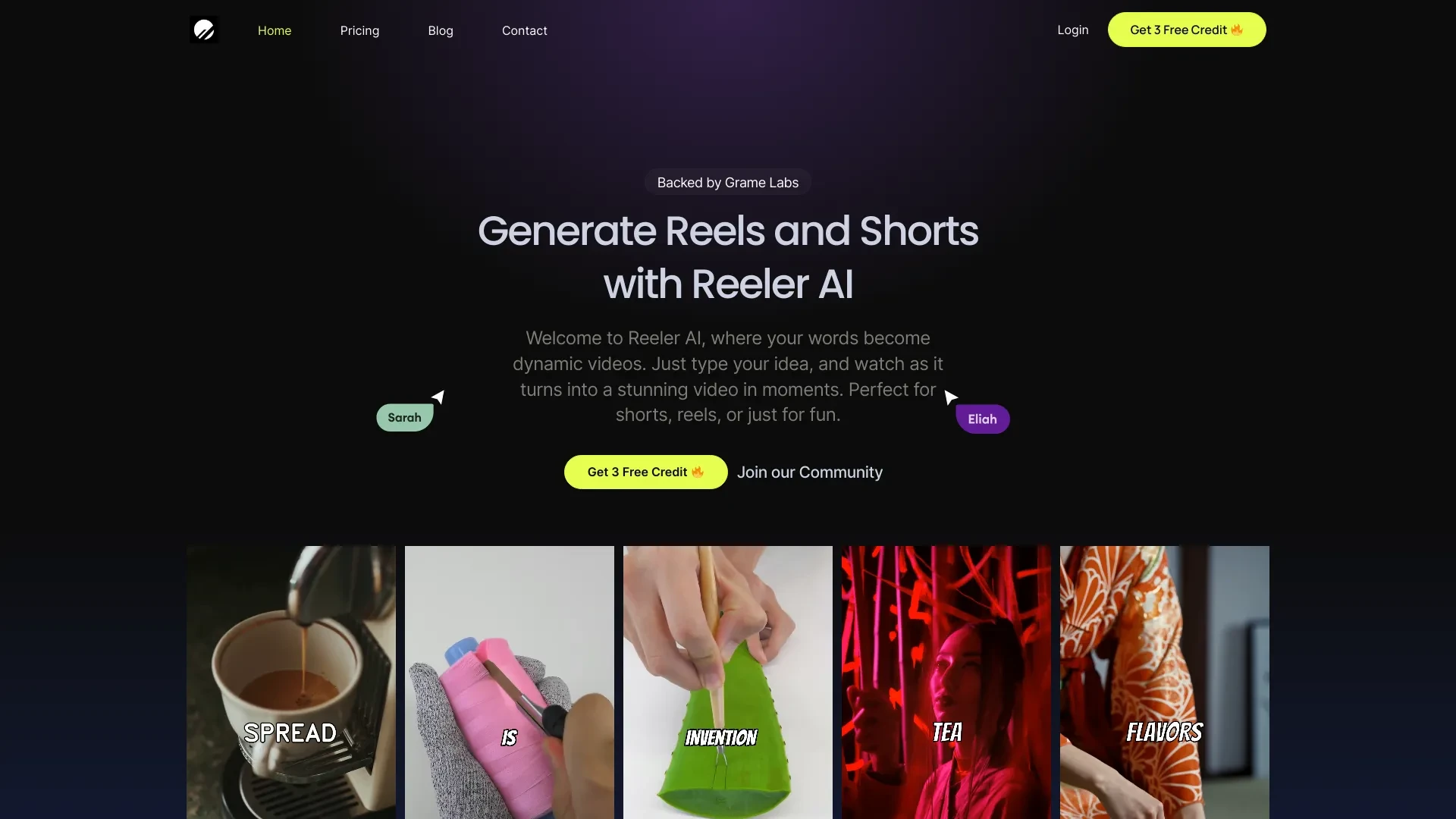Viewport: 1456px width, 819px height.
Task: Click the Backed by Grame Labs text
Action: coord(728,183)
